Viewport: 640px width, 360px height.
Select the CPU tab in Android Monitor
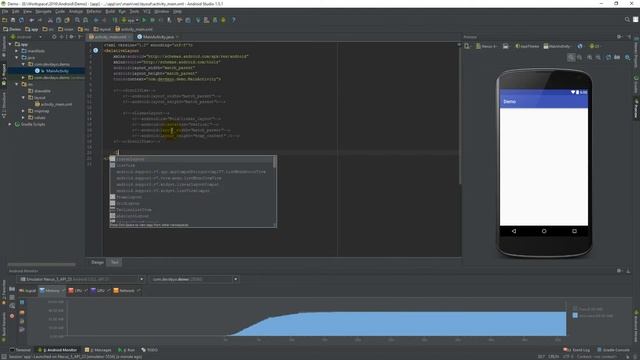[77, 291]
